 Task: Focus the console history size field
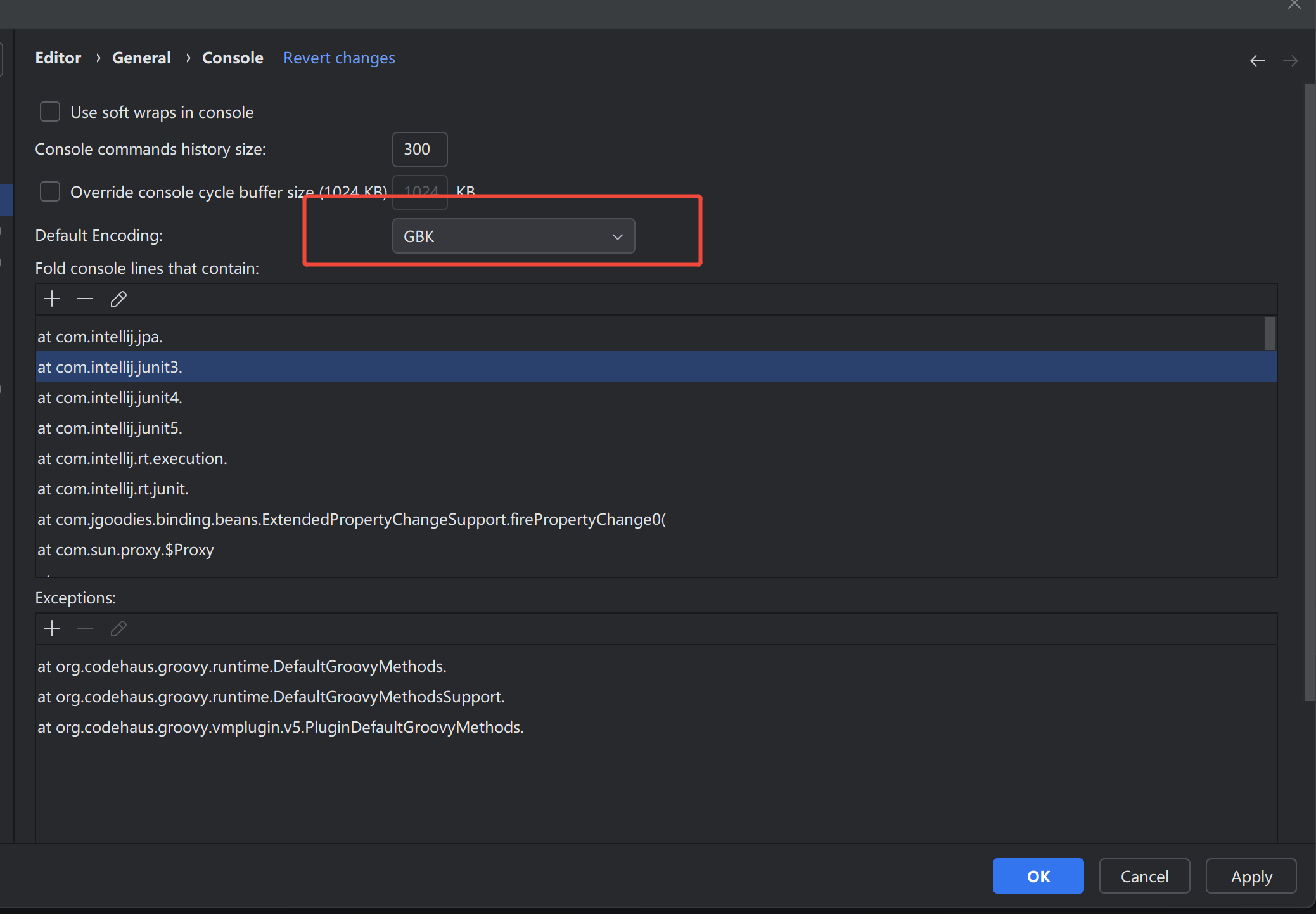click(x=419, y=150)
